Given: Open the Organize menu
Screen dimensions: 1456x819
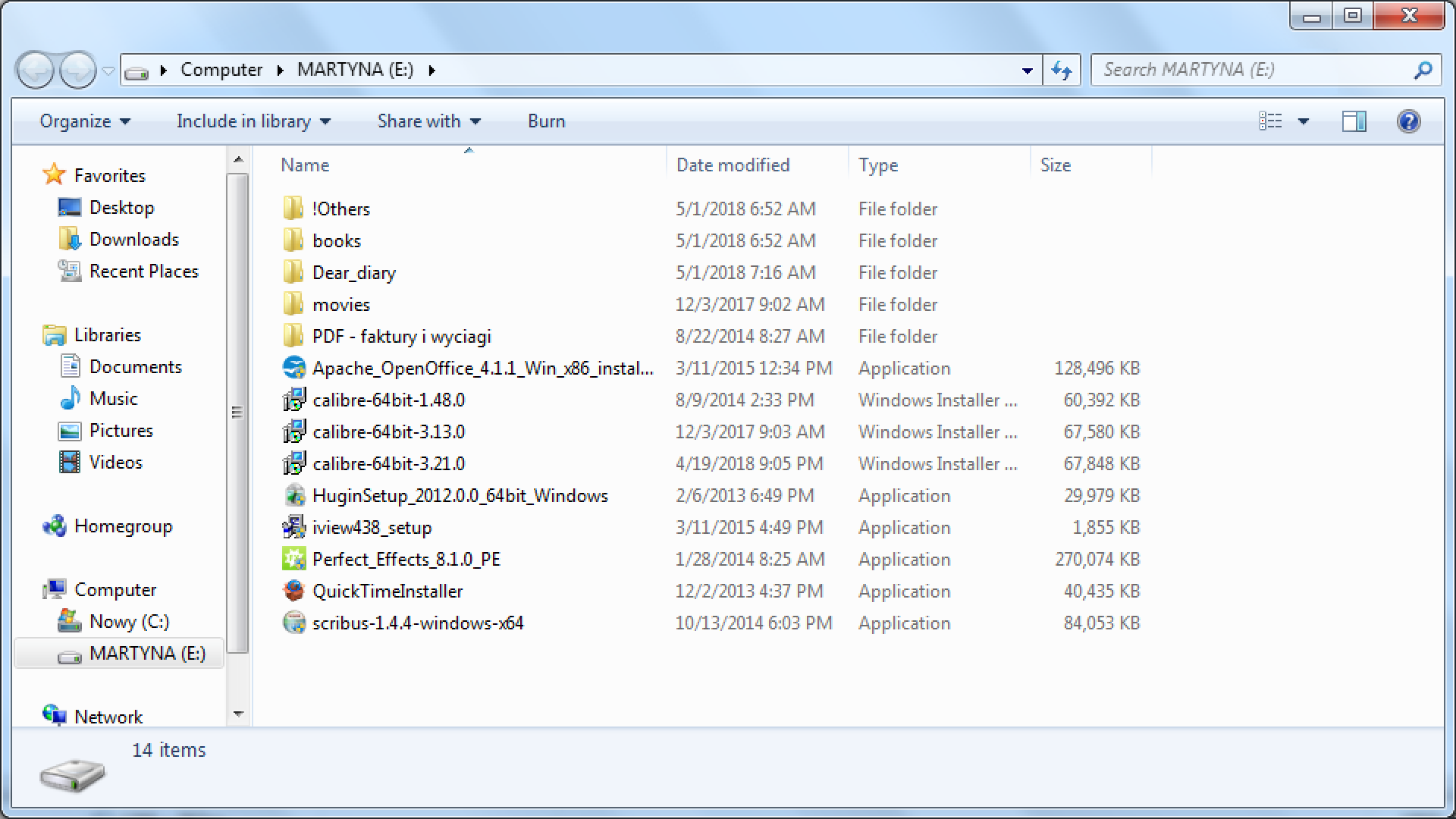Looking at the screenshot, I should tap(85, 121).
